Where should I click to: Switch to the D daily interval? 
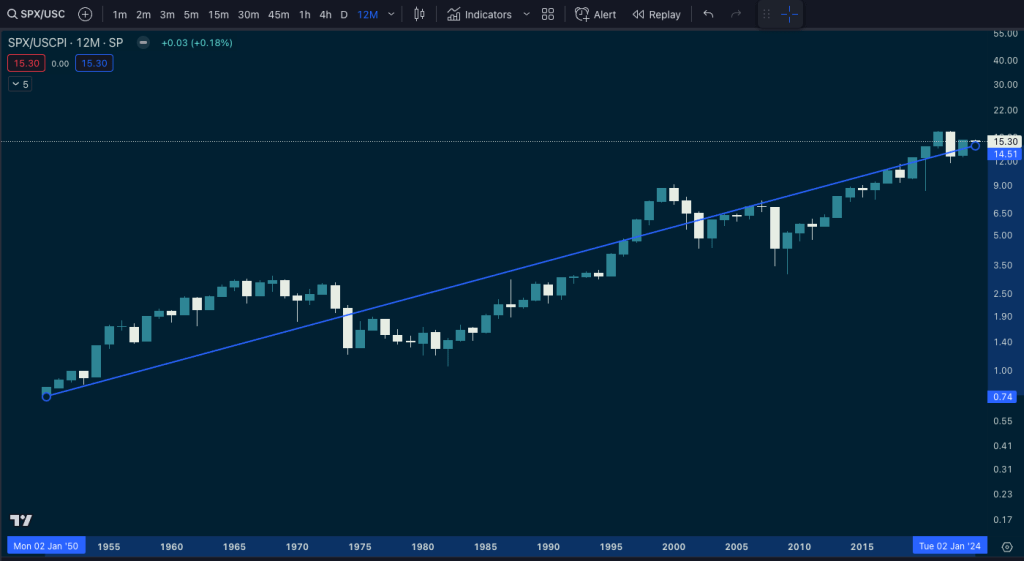pyautogui.click(x=344, y=14)
